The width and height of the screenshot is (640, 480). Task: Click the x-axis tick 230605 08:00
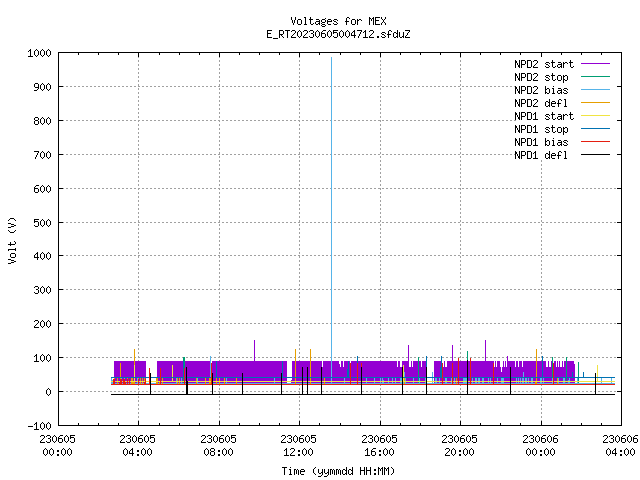pos(218,446)
